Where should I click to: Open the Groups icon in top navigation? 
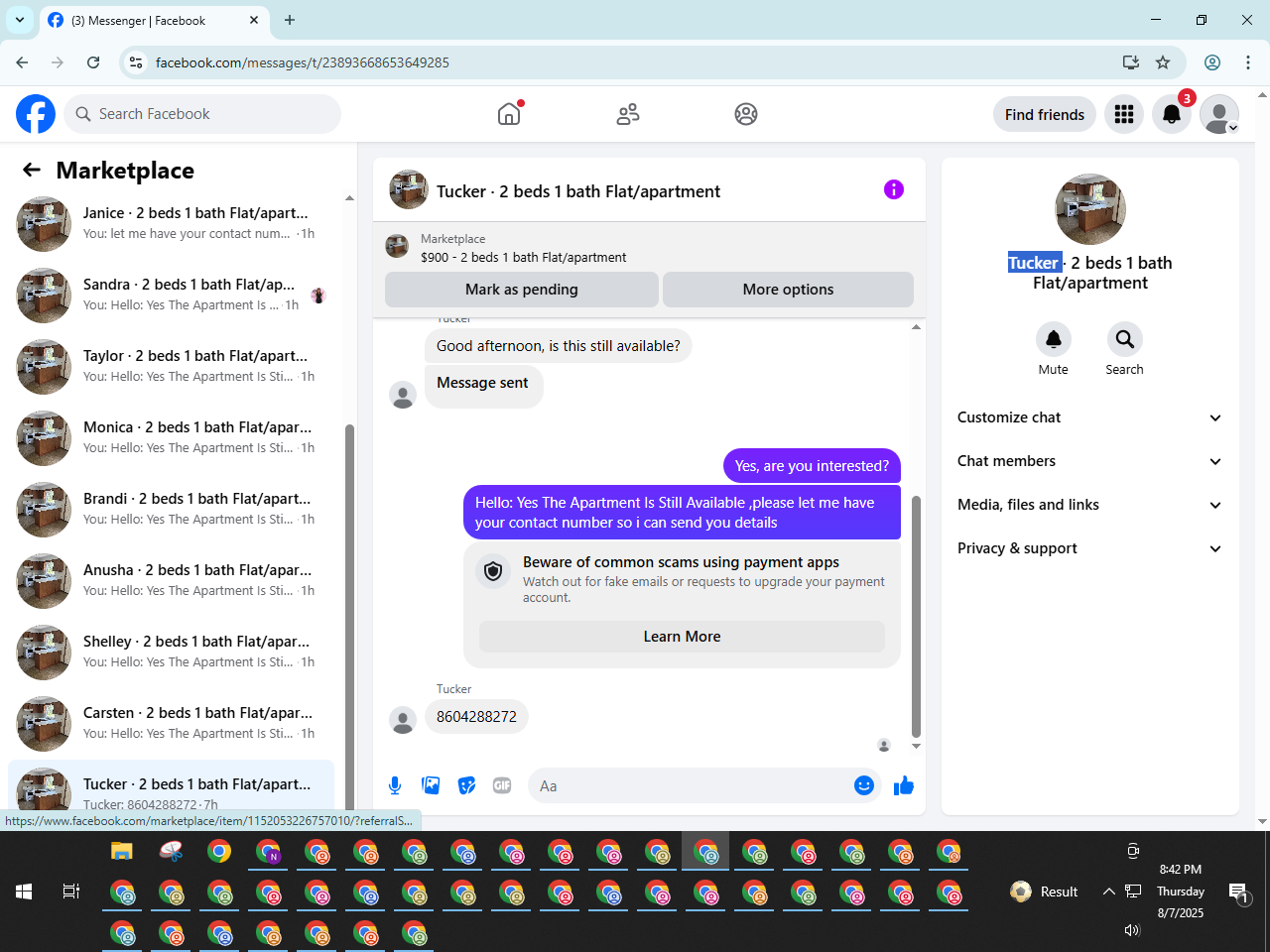(746, 114)
